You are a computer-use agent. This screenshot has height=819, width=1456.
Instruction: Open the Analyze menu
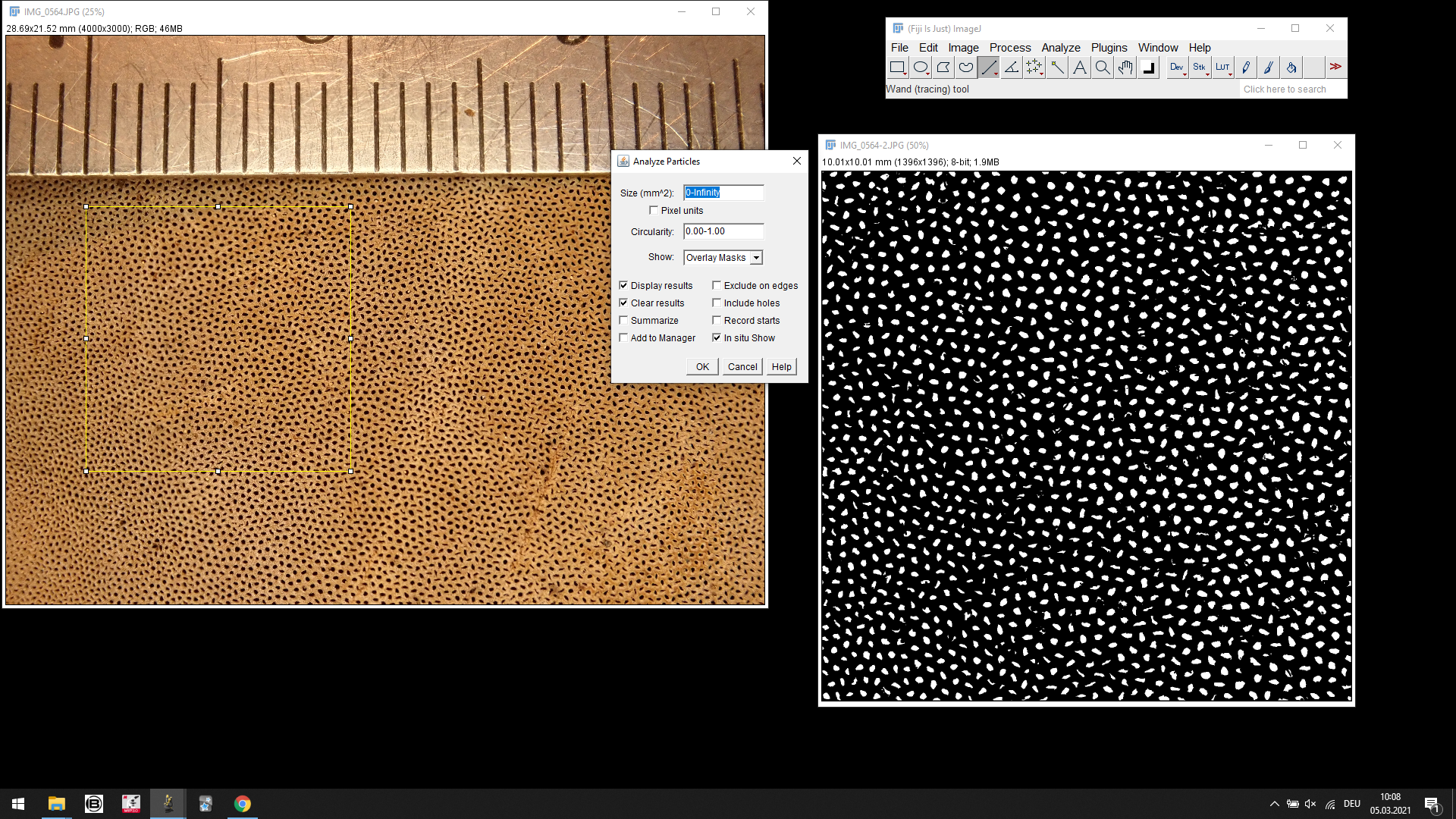tap(1060, 48)
